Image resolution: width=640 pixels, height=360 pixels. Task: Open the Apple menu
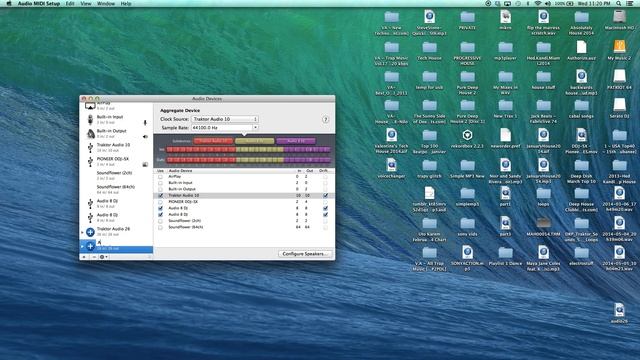(9, 3)
